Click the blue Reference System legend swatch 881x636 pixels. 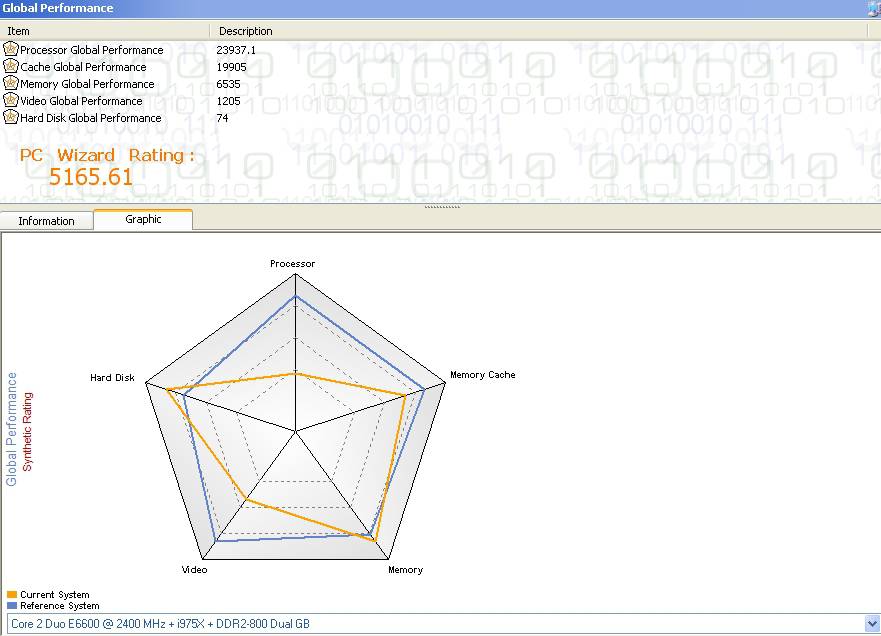[x=12, y=606]
